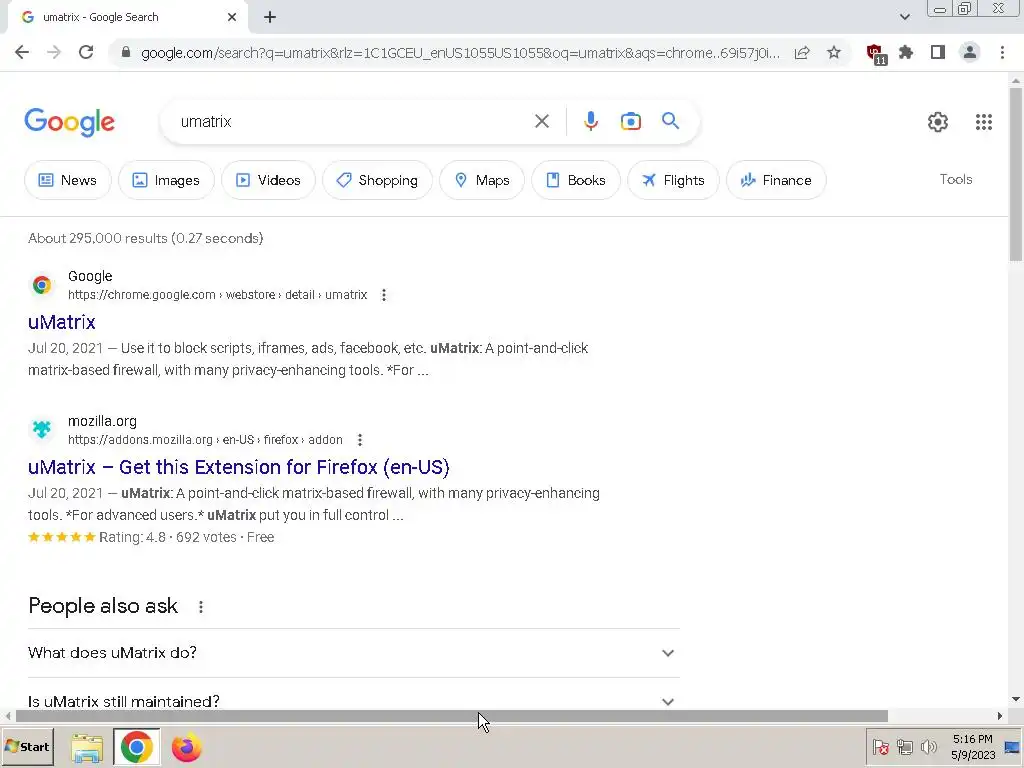Open File Explorer from the taskbar

(x=86, y=748)
